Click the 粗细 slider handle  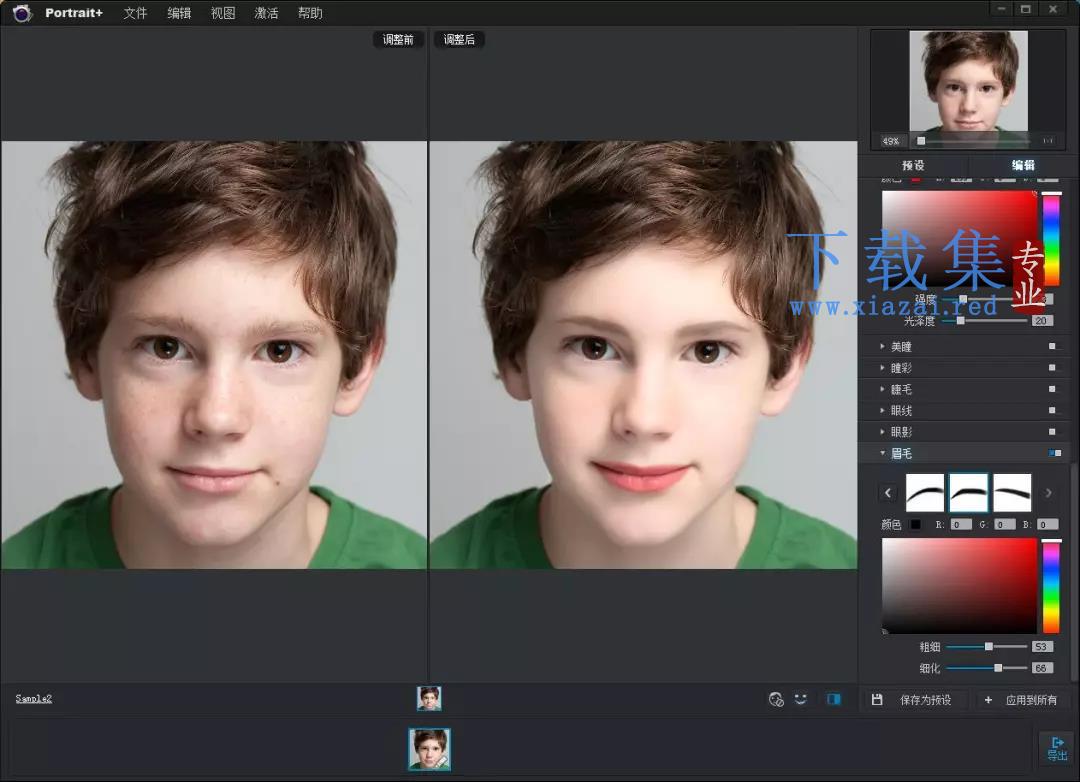coord(988,647)
